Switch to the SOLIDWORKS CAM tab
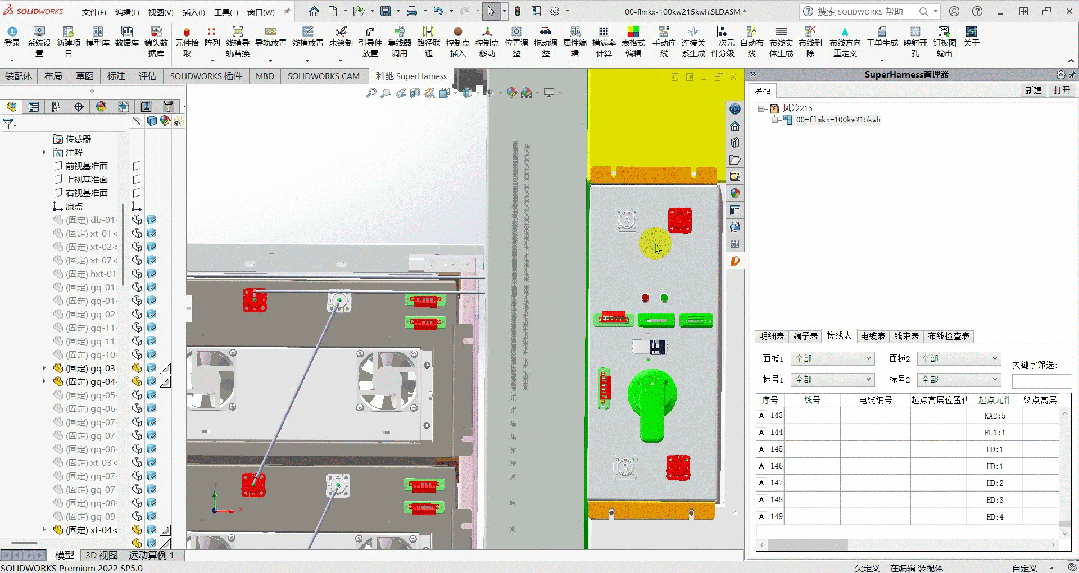 pos(323,76)
